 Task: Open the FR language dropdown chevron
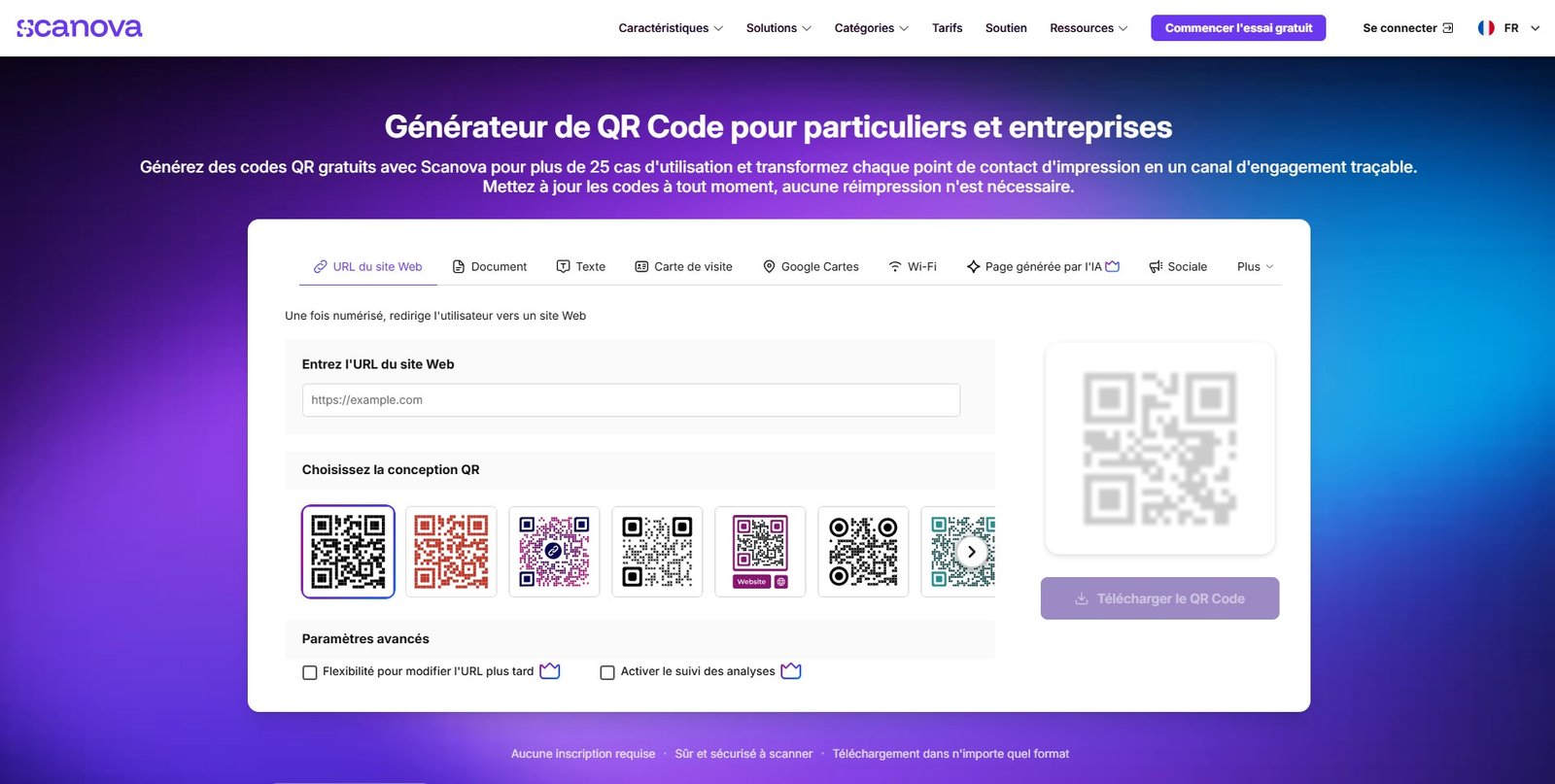(1536, 28)
